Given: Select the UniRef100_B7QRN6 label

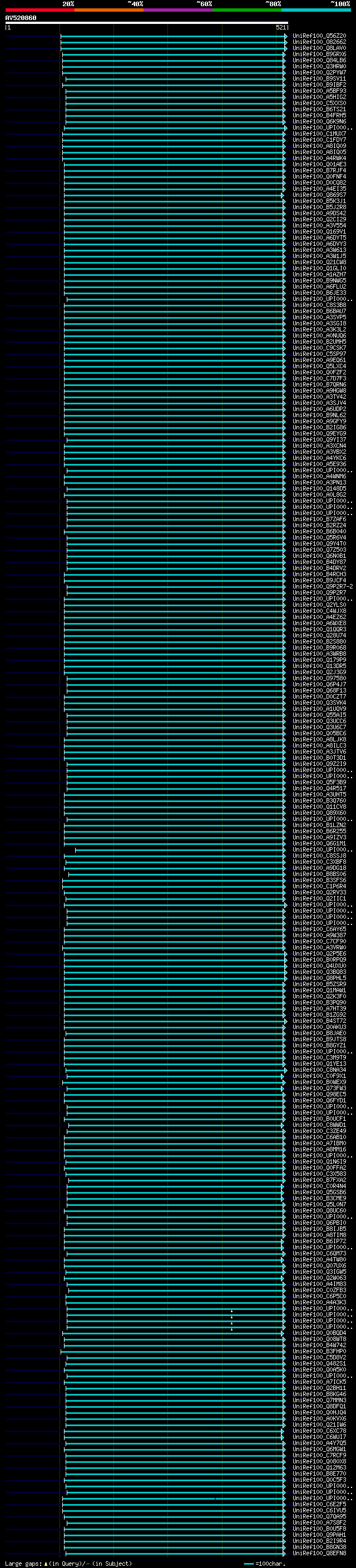Looking at the screenshot, I should coord(319,385).
